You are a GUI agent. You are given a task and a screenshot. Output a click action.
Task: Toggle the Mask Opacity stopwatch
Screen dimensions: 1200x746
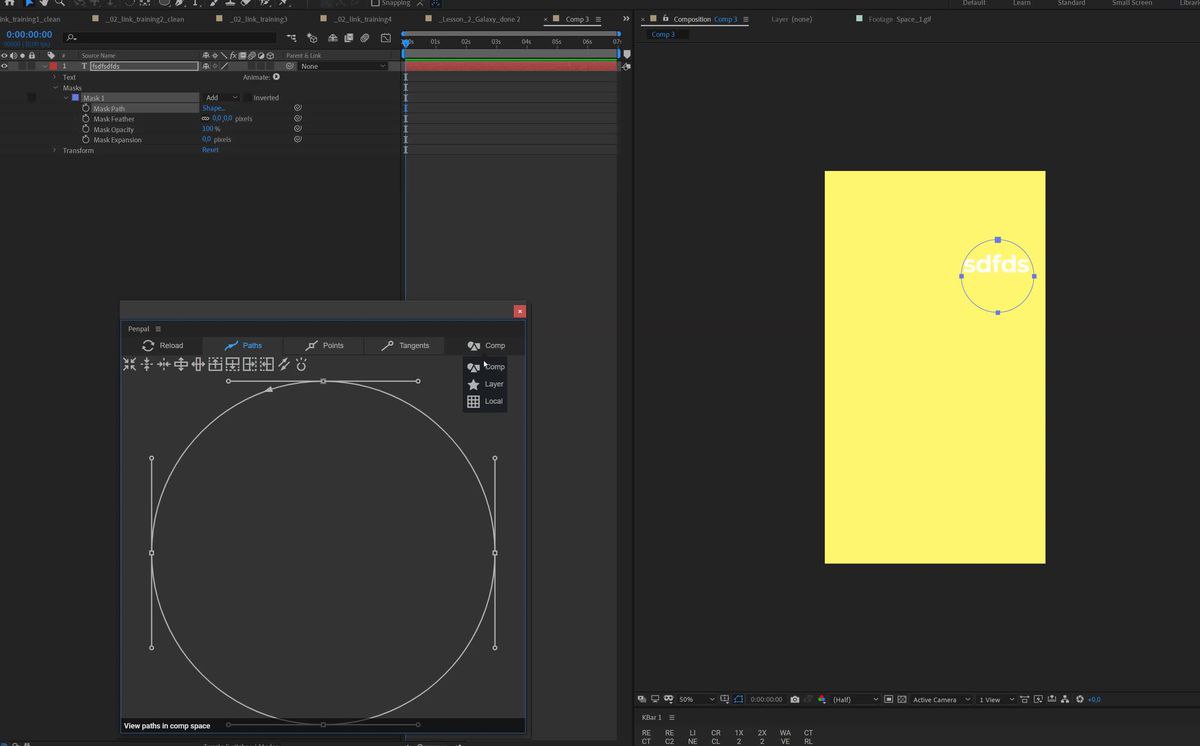pos(86,129)
